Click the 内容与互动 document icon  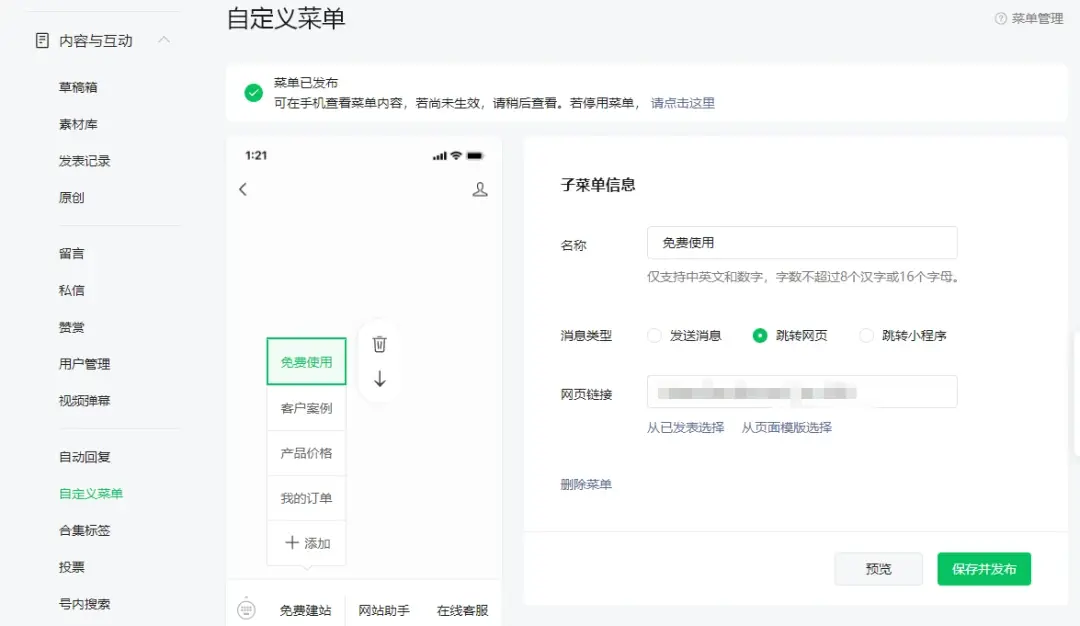click(x=42, y=41)
